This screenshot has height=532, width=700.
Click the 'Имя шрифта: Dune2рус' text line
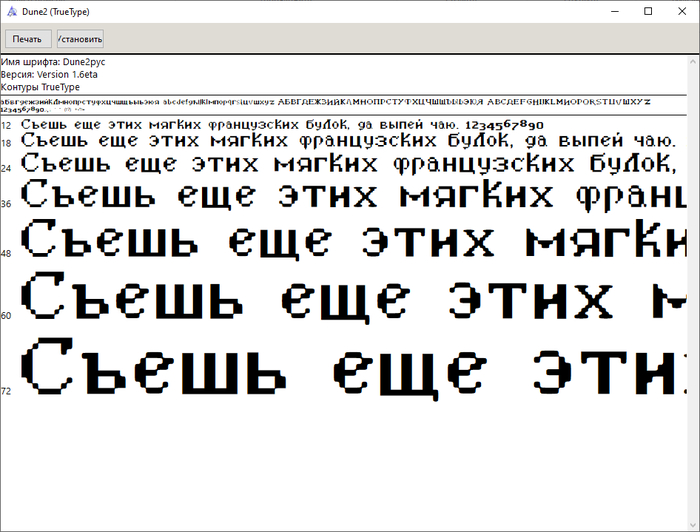[53, 62]
